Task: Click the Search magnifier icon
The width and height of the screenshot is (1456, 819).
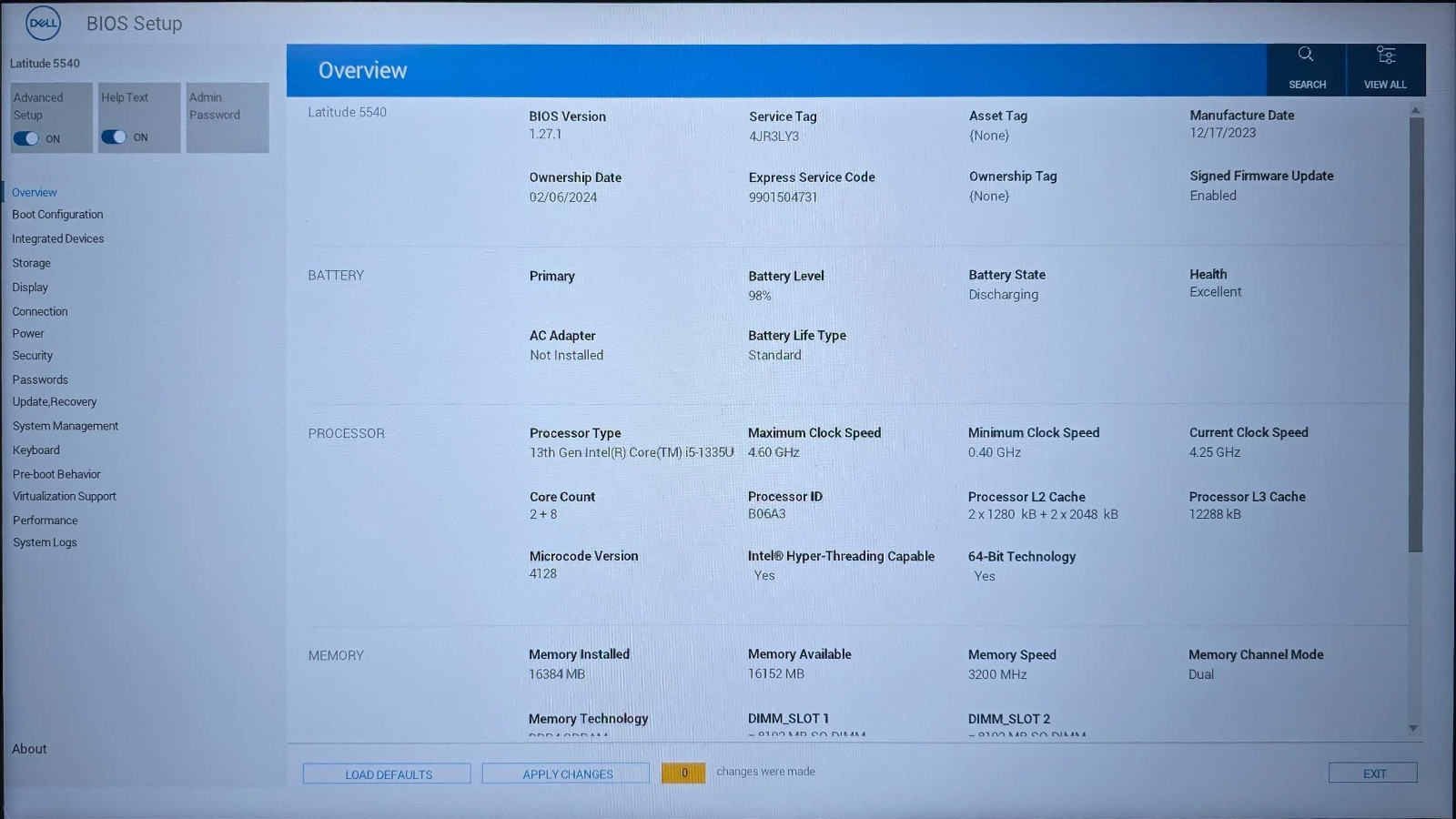Action: pyautogui.click(x=1306, y=55)
